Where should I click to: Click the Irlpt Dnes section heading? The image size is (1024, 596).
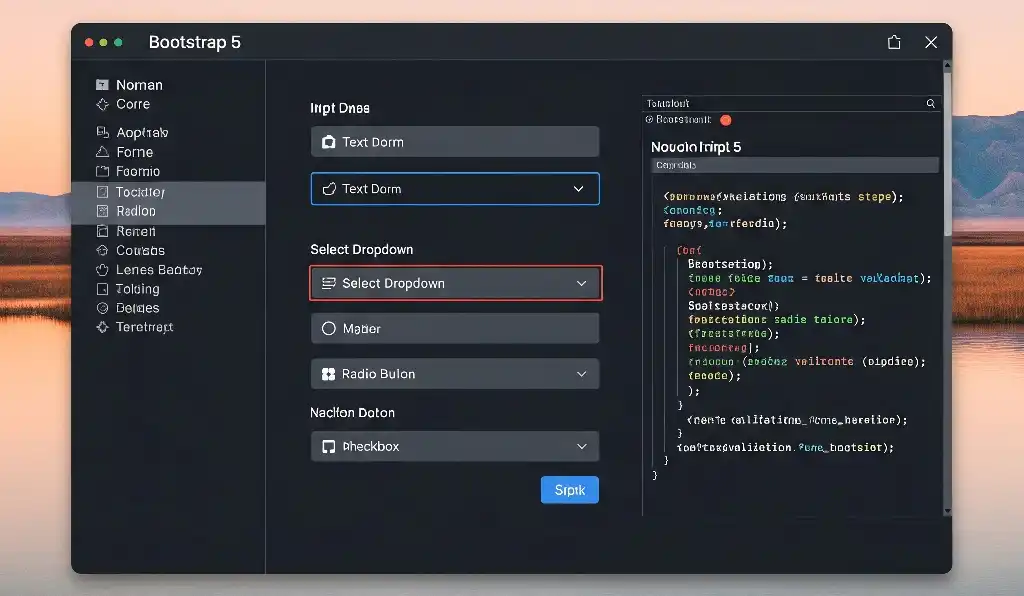[x=340, y=108]
